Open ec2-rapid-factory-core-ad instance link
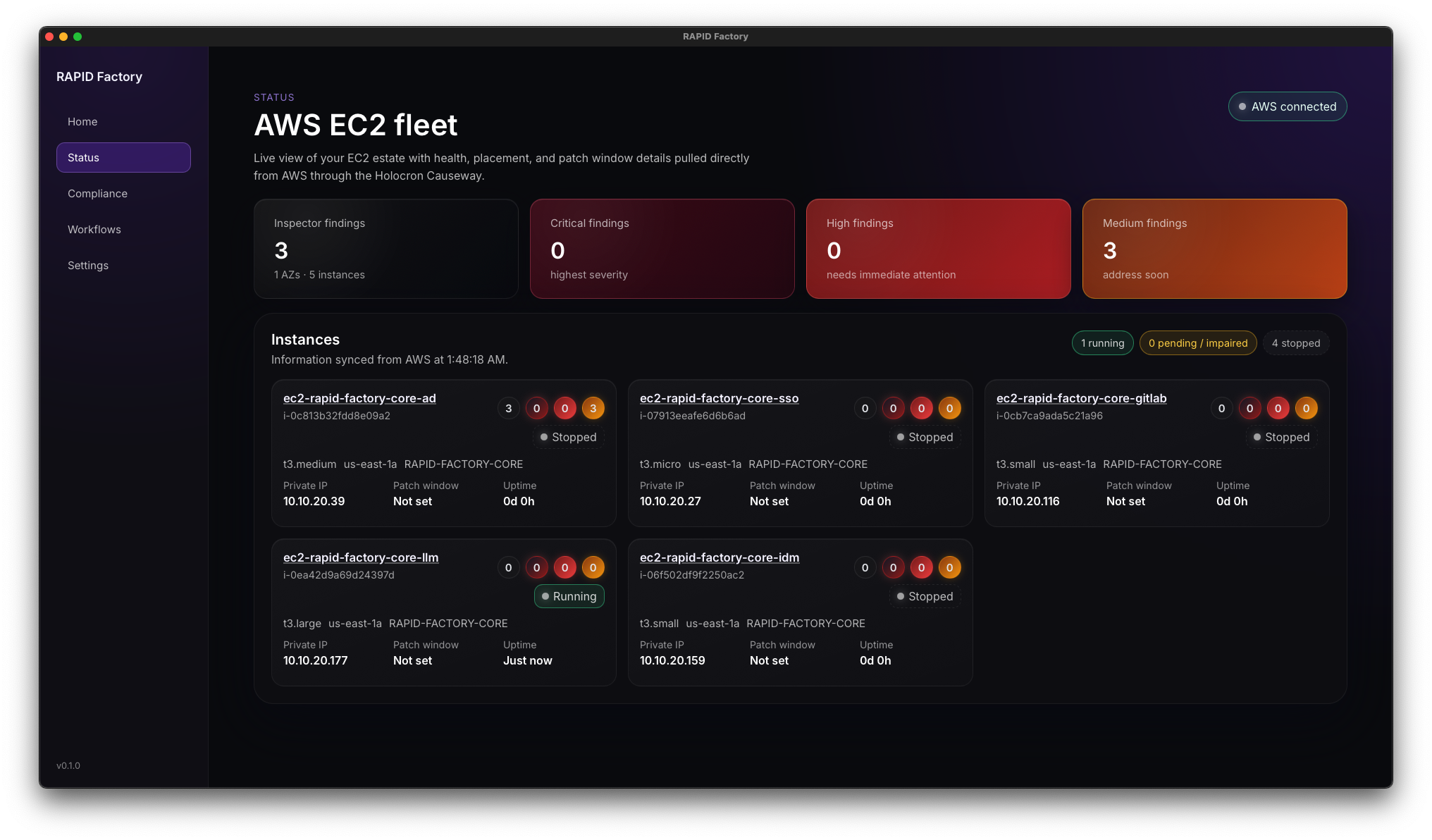This screenshot has height=840, width=1432. click(359, 398)
